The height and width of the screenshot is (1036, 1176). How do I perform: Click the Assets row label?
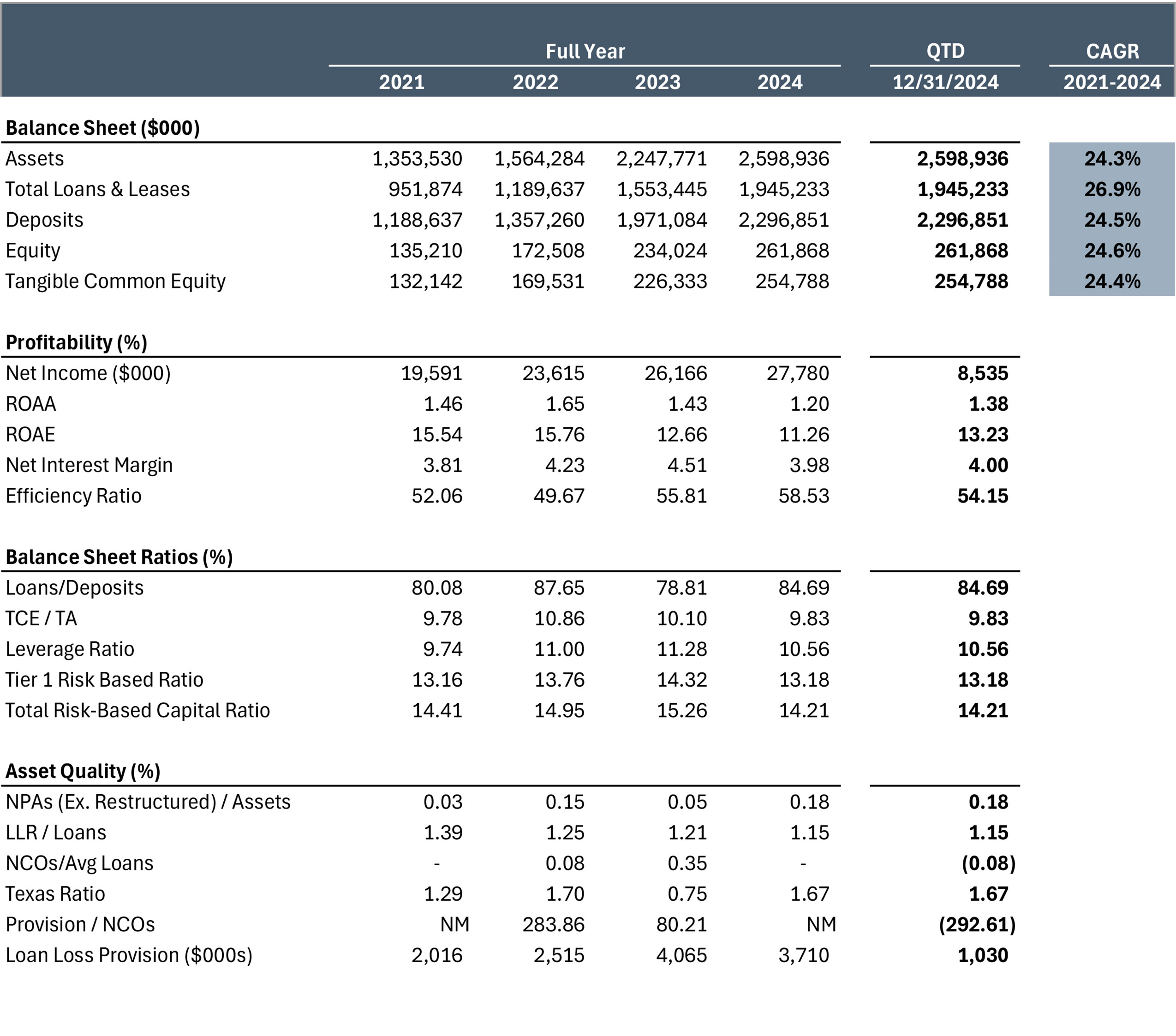tap(35, 158)
